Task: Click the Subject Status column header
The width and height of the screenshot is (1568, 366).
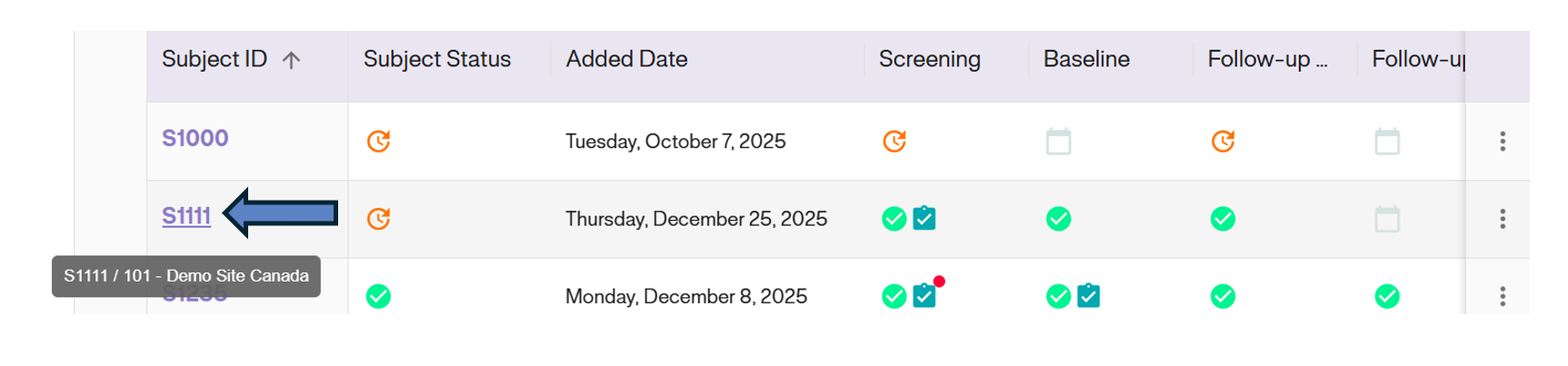Action: (x=437, y=60)
